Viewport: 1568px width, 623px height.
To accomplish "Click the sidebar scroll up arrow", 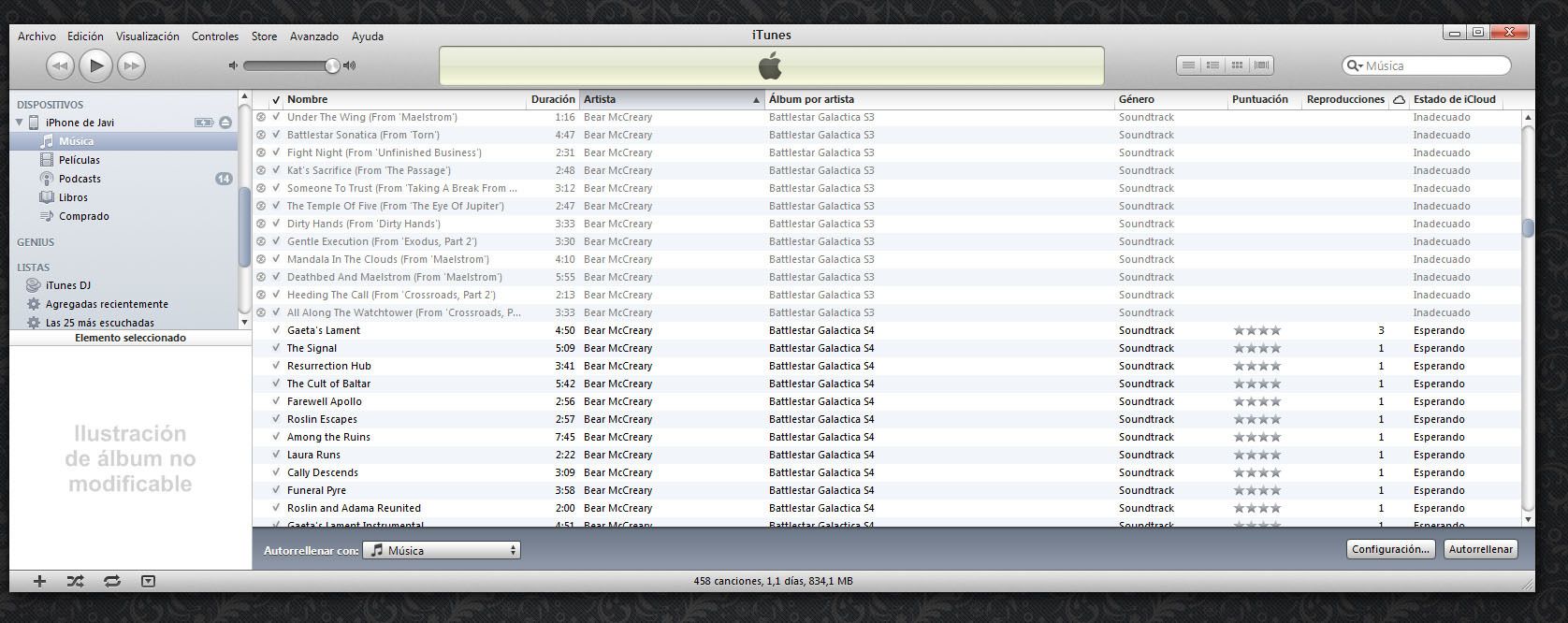I will tap(245, 97).
